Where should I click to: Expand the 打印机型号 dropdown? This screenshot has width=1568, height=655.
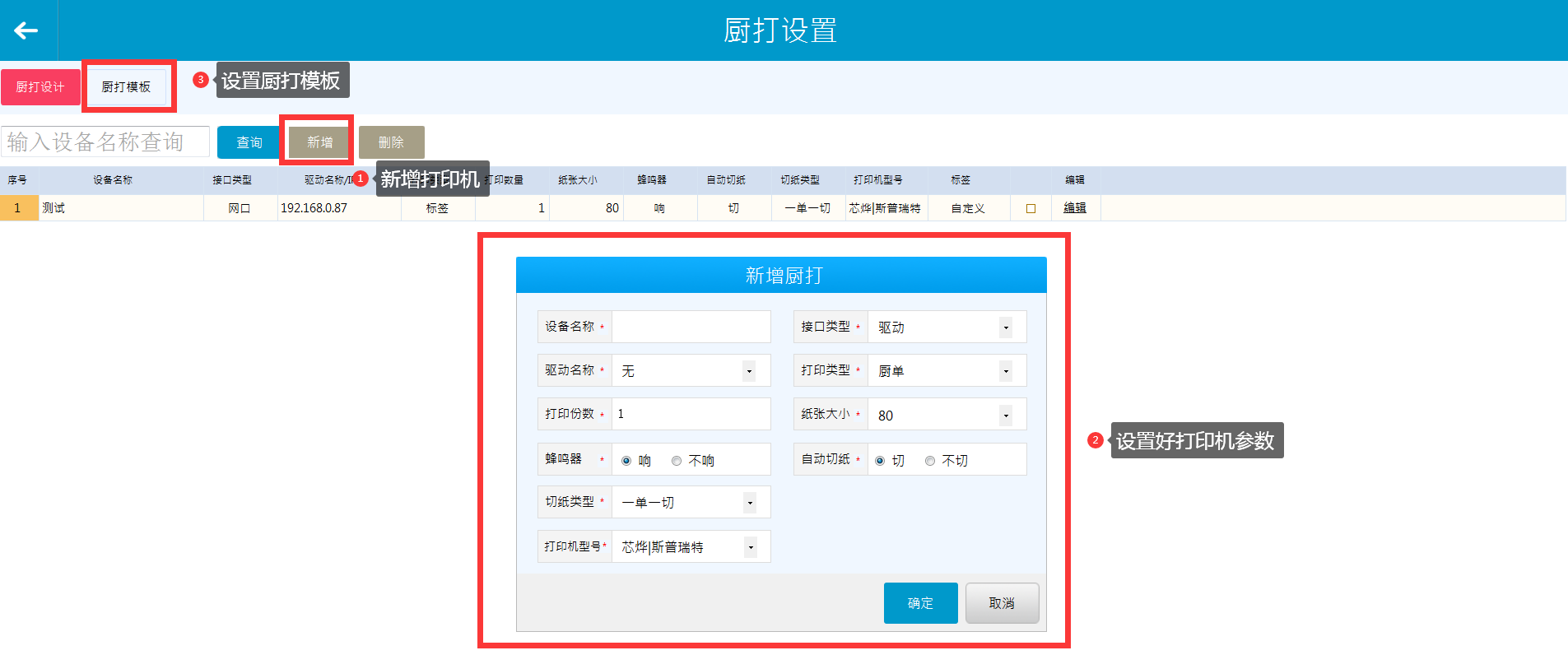click(750, 547)
